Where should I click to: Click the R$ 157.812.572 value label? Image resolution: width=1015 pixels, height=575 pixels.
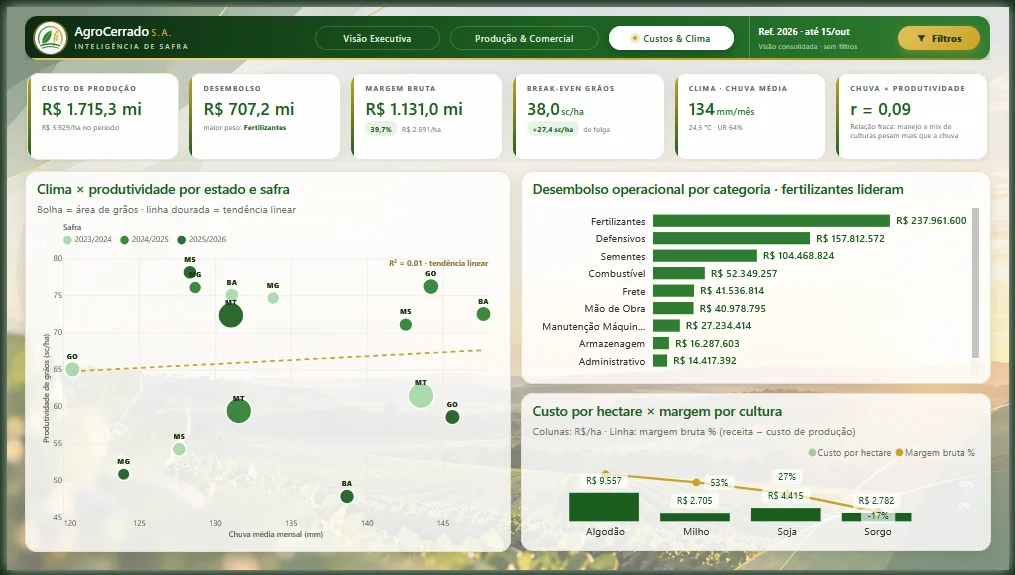click(850, 238)
